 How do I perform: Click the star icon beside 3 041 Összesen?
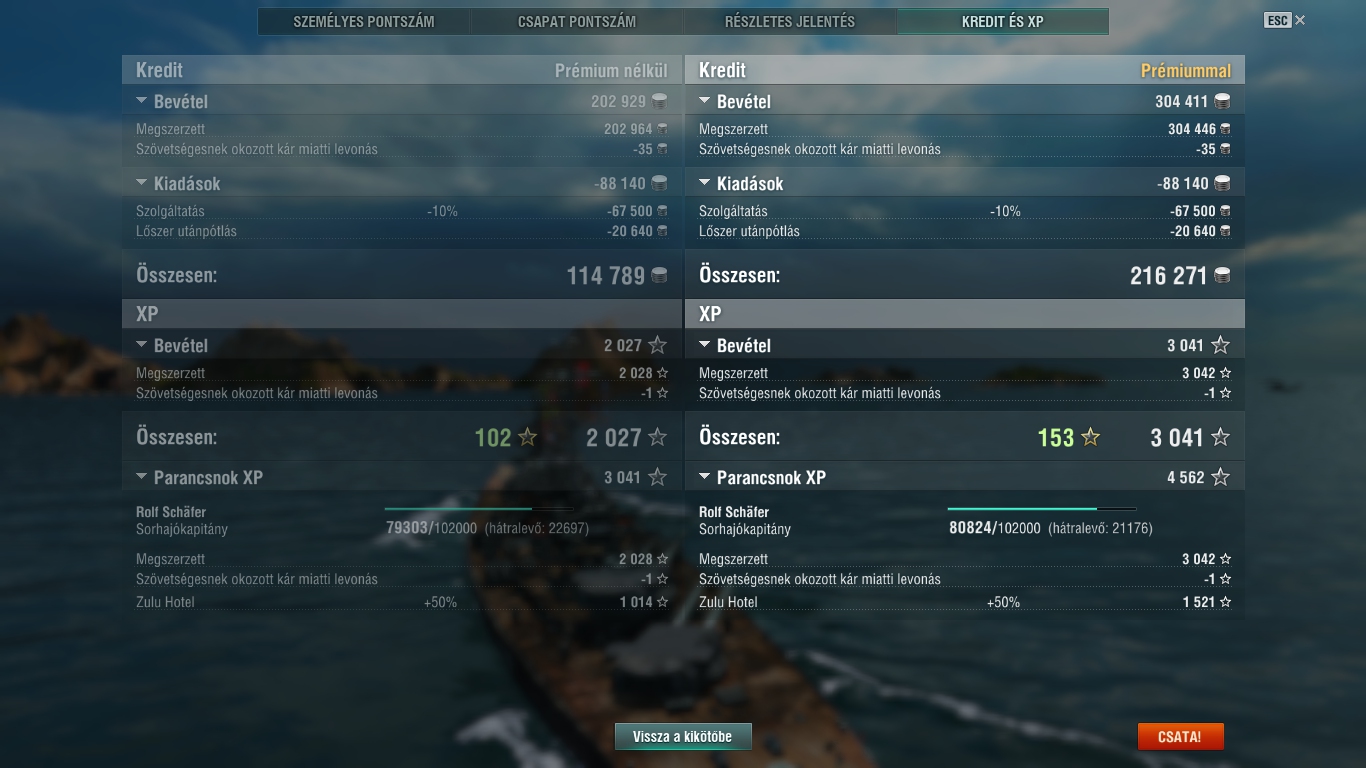click(1220, 437)
